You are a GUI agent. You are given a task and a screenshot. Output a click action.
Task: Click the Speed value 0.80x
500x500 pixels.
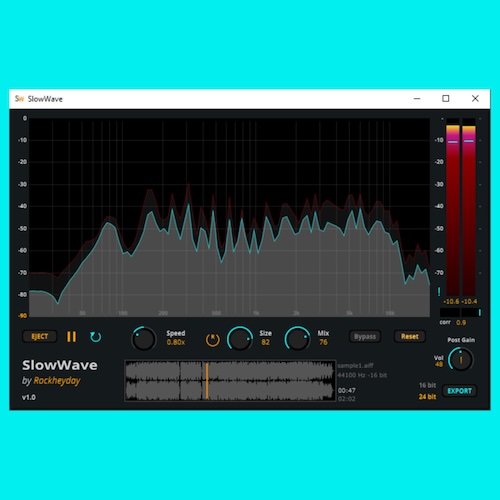click(176, 342)
